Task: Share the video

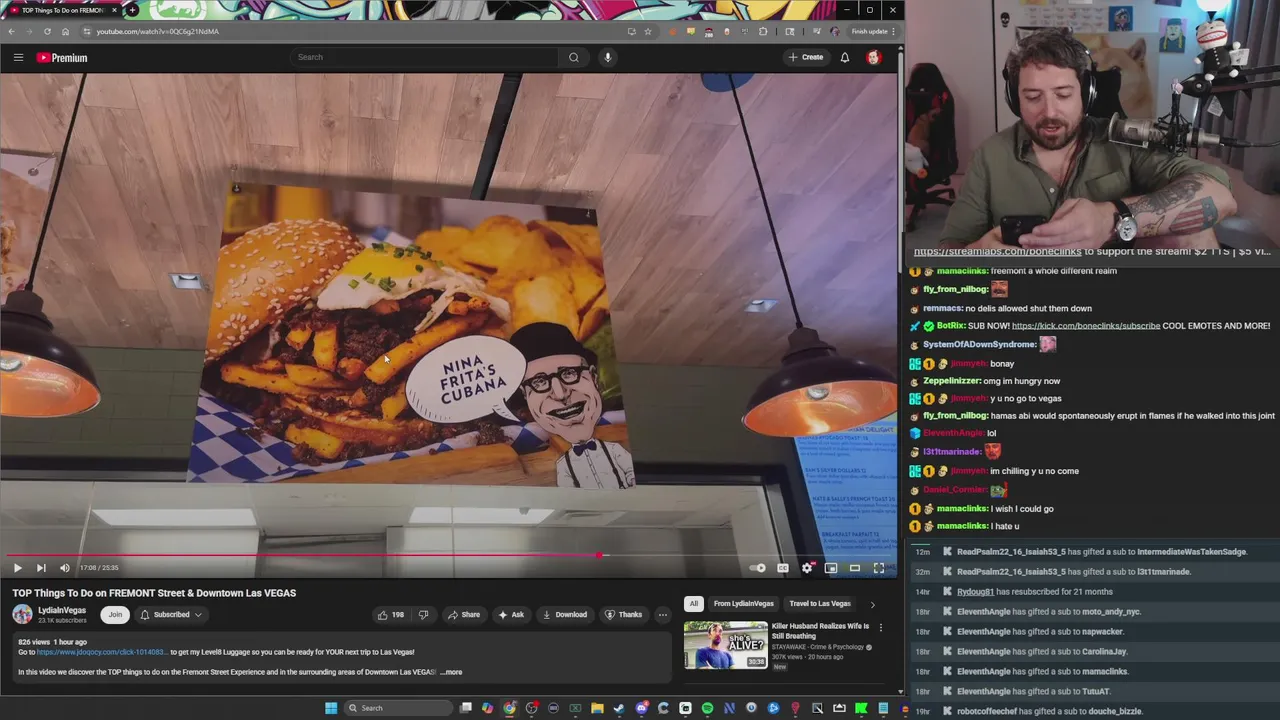Action: click(464, 615)
